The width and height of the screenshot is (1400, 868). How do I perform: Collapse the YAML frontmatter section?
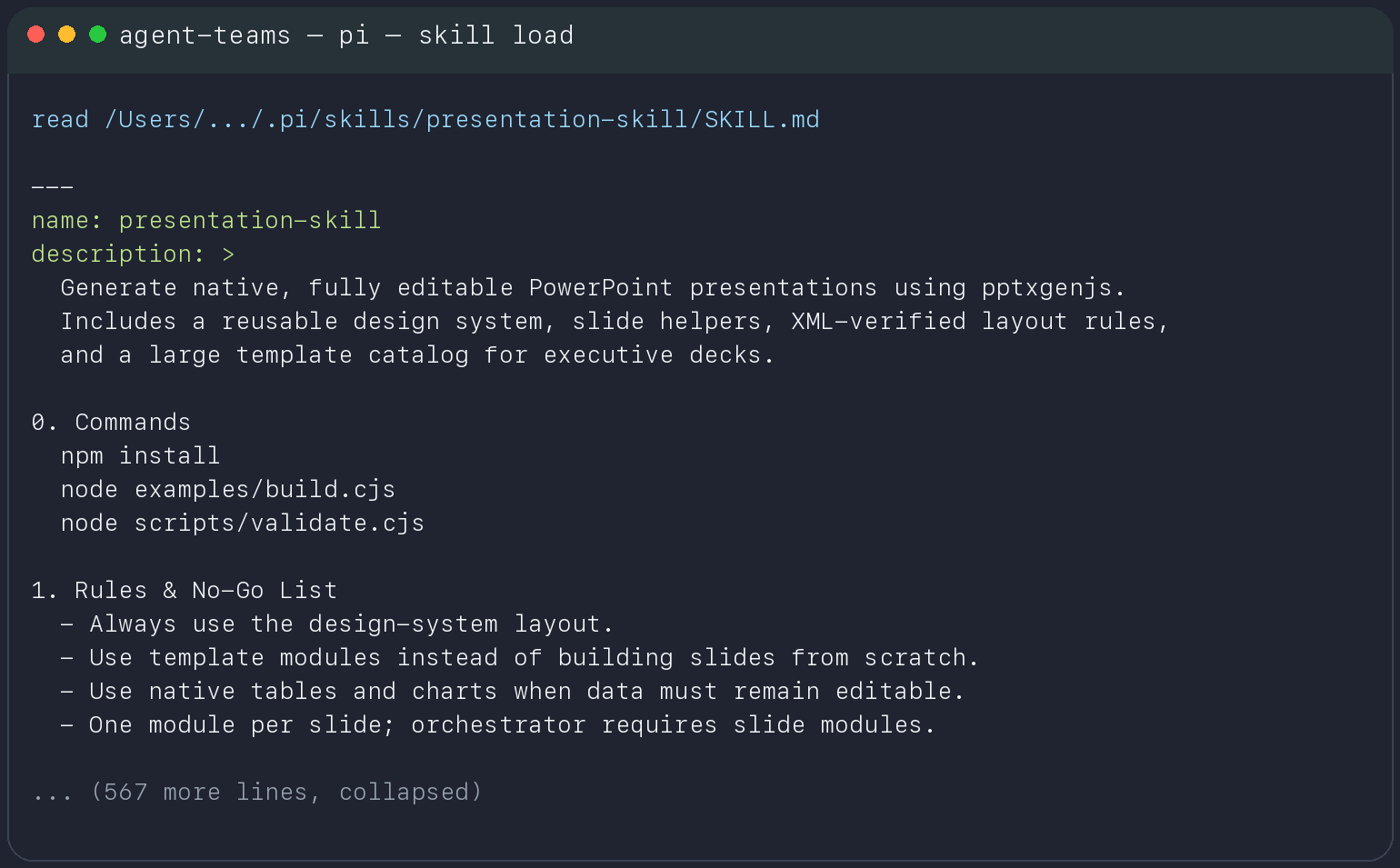pyautogui.click(x=52, y=186)
